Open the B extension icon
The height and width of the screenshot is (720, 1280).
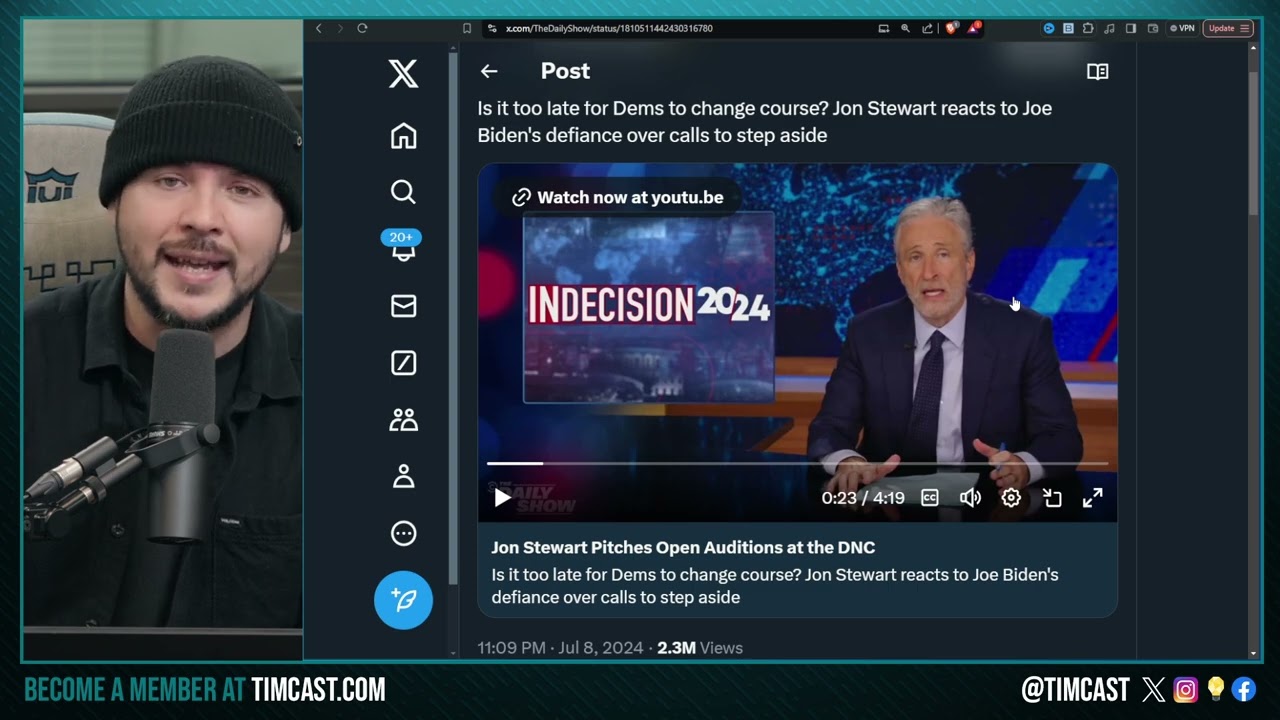coord(1068,28)
